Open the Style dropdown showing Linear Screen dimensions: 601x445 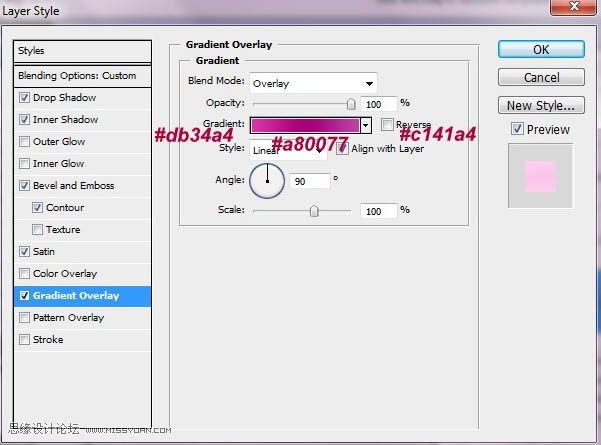pyautogui.click(x=289, y=150)
